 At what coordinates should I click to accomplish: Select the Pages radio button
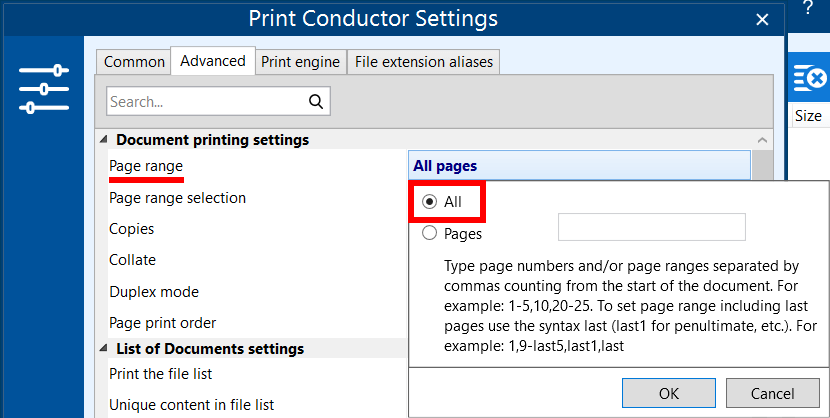pyautogui.click(x=429, y=233)
